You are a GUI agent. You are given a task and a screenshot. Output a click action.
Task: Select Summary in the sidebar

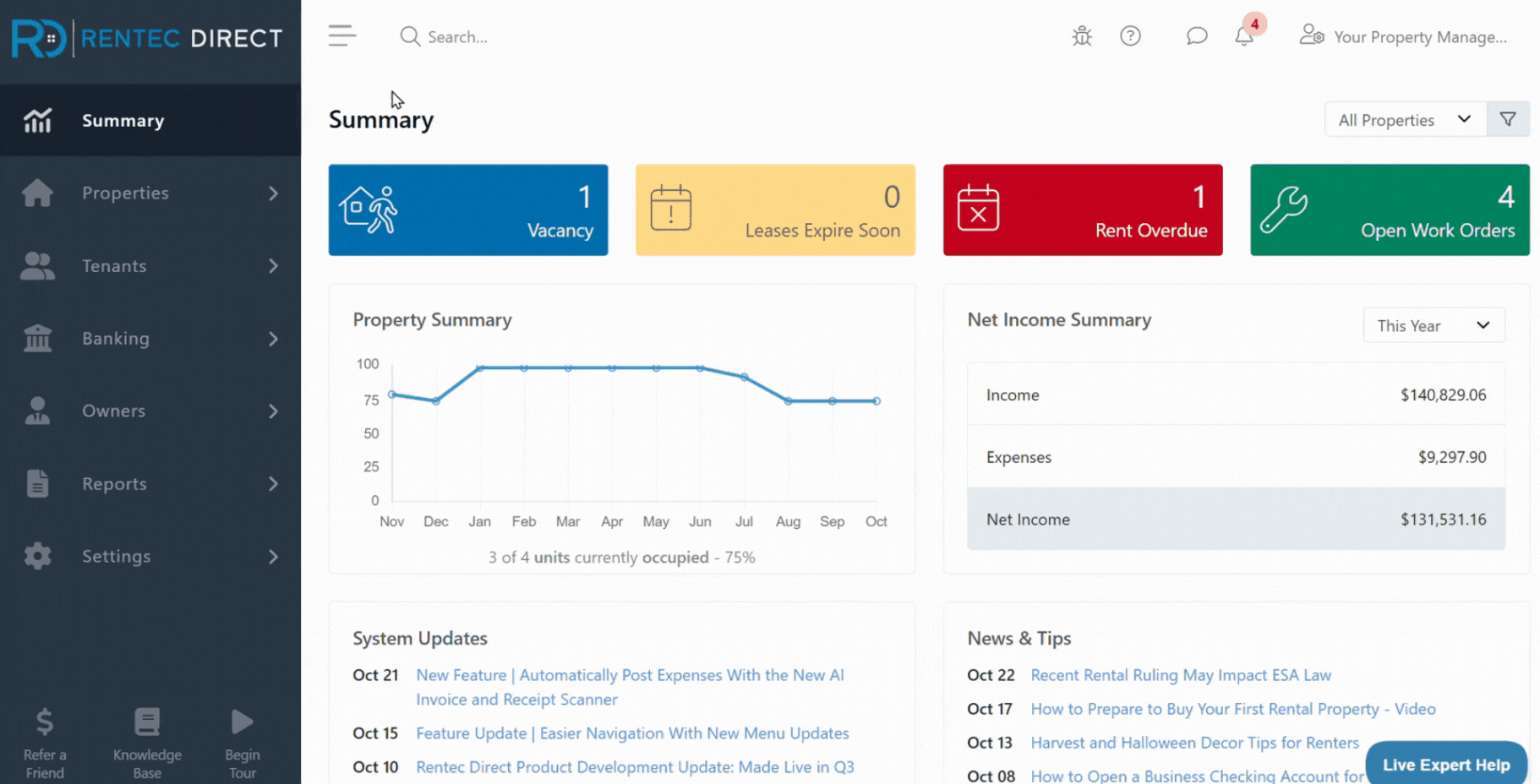click(x=150, y=121)
